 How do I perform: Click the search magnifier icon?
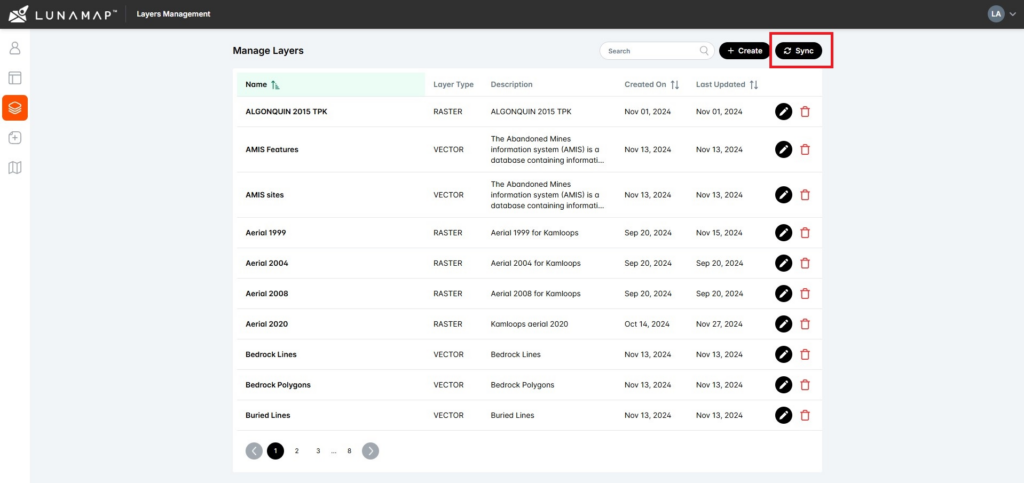(704, 51)
